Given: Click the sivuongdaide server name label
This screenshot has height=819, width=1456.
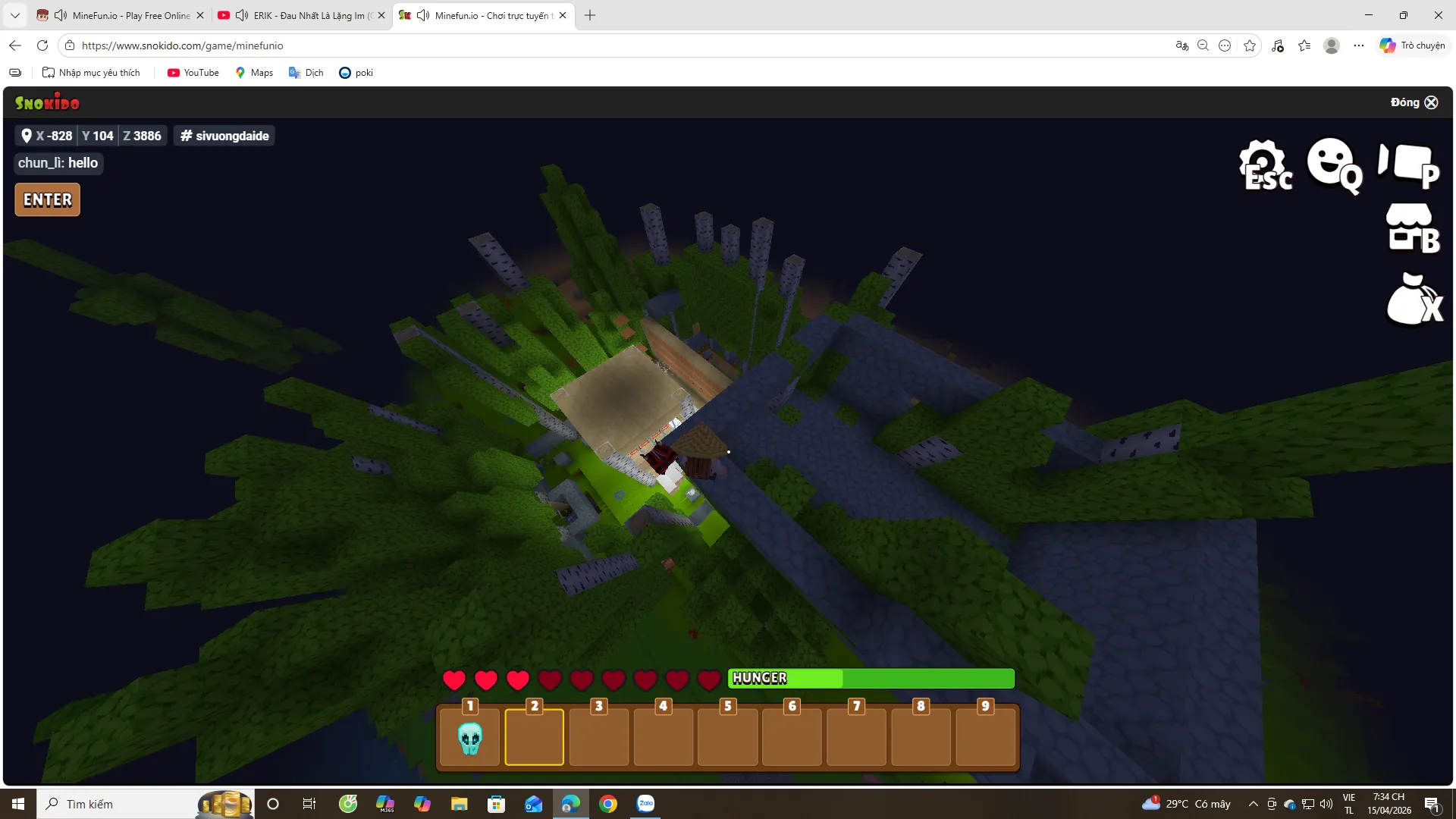Looking at the screenshot, I should [x=224, y=136].
